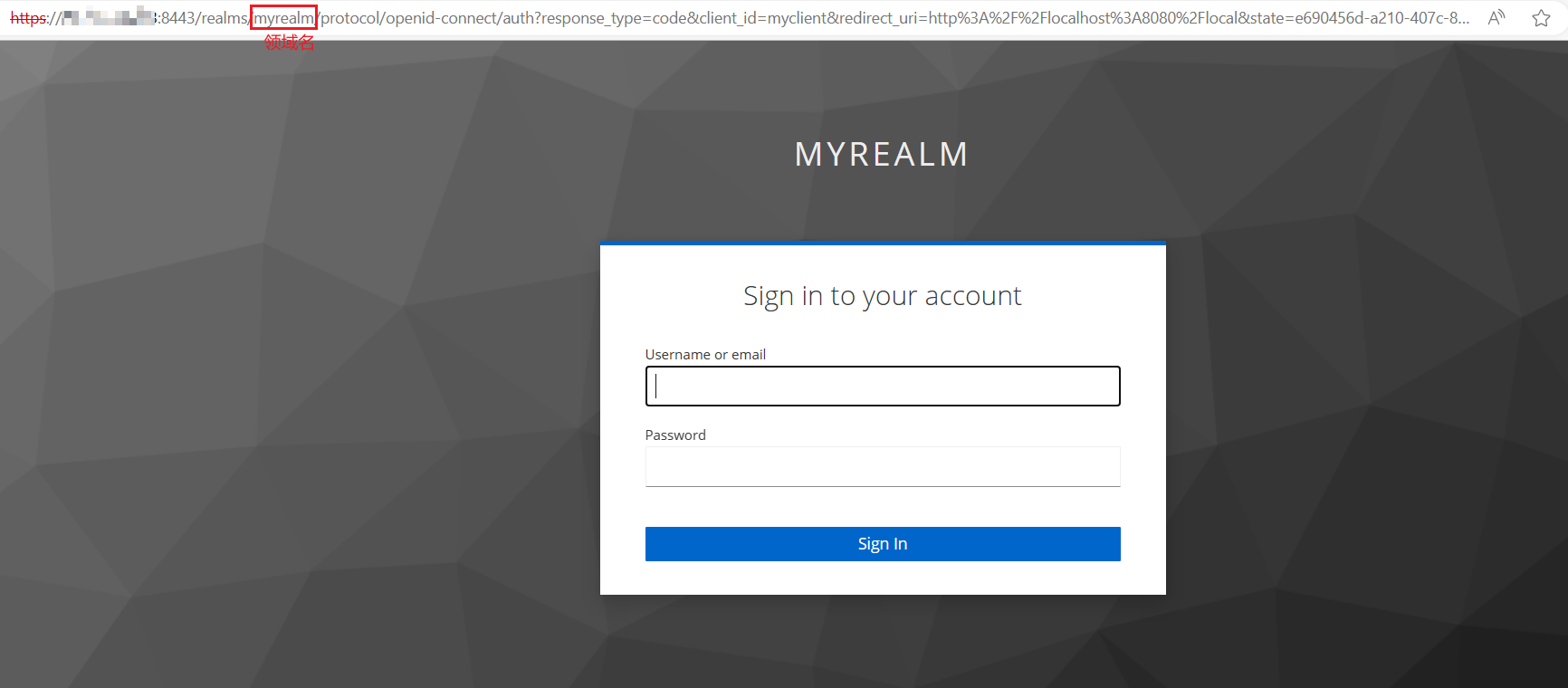Click the 'Username or email' field label

[705, 355]
